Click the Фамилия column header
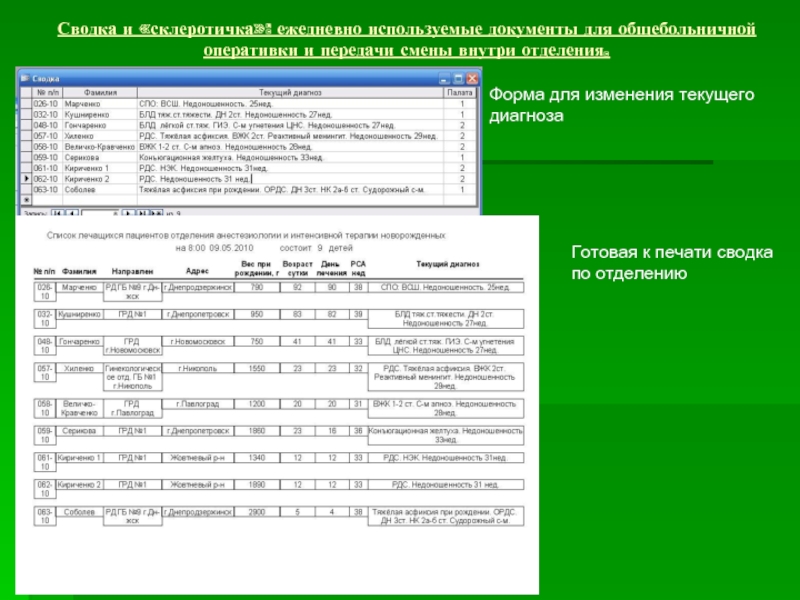Image resolution: width=800 pixels, height=600 pixels. [x=100, y=92]
